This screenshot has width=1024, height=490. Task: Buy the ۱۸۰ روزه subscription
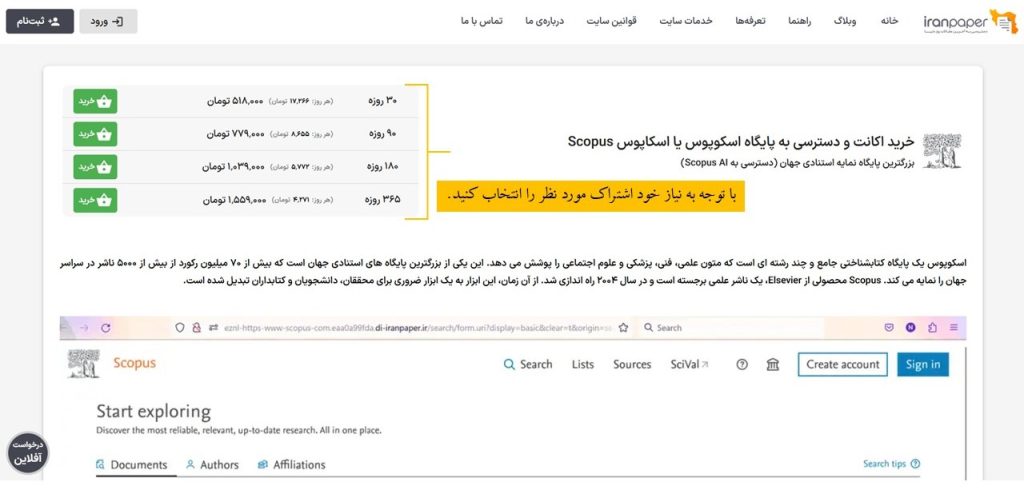(95, 167)
